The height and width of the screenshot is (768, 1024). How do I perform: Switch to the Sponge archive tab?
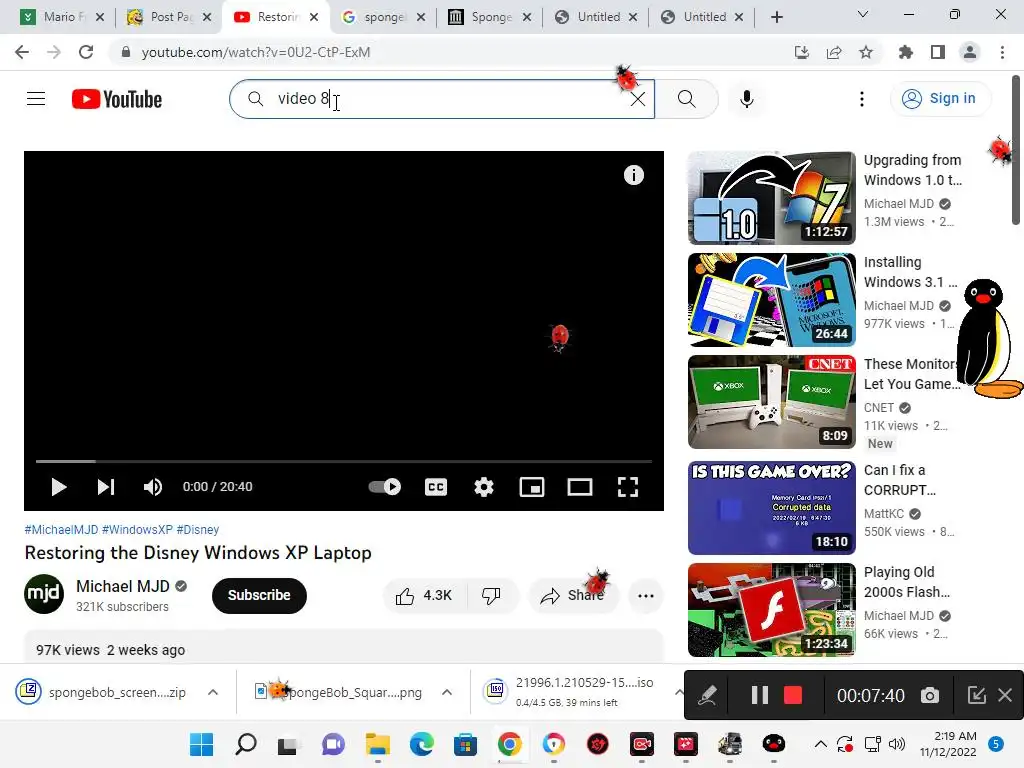[490, 17]
